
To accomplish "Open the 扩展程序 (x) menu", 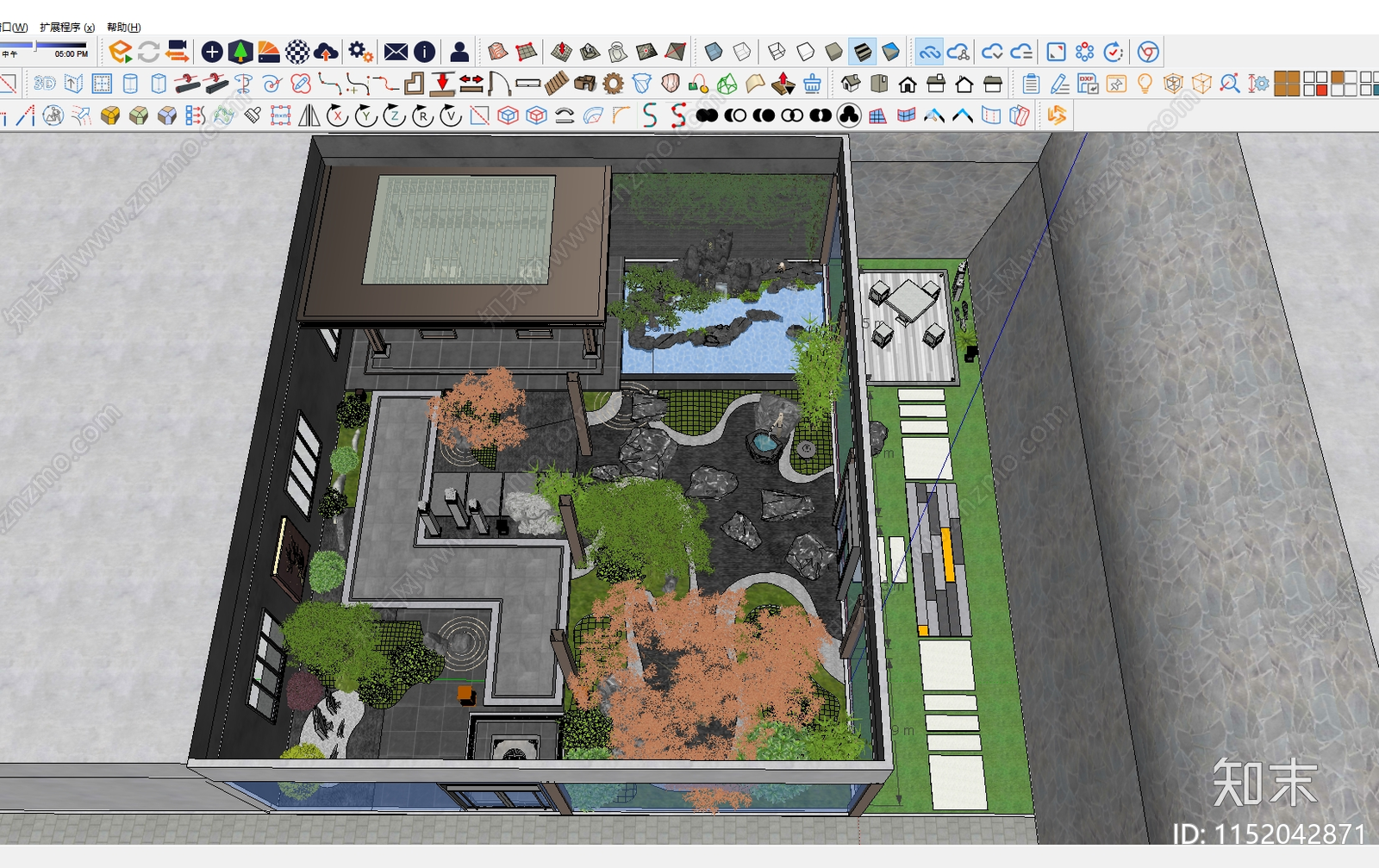I will click(x=67, y=28).
